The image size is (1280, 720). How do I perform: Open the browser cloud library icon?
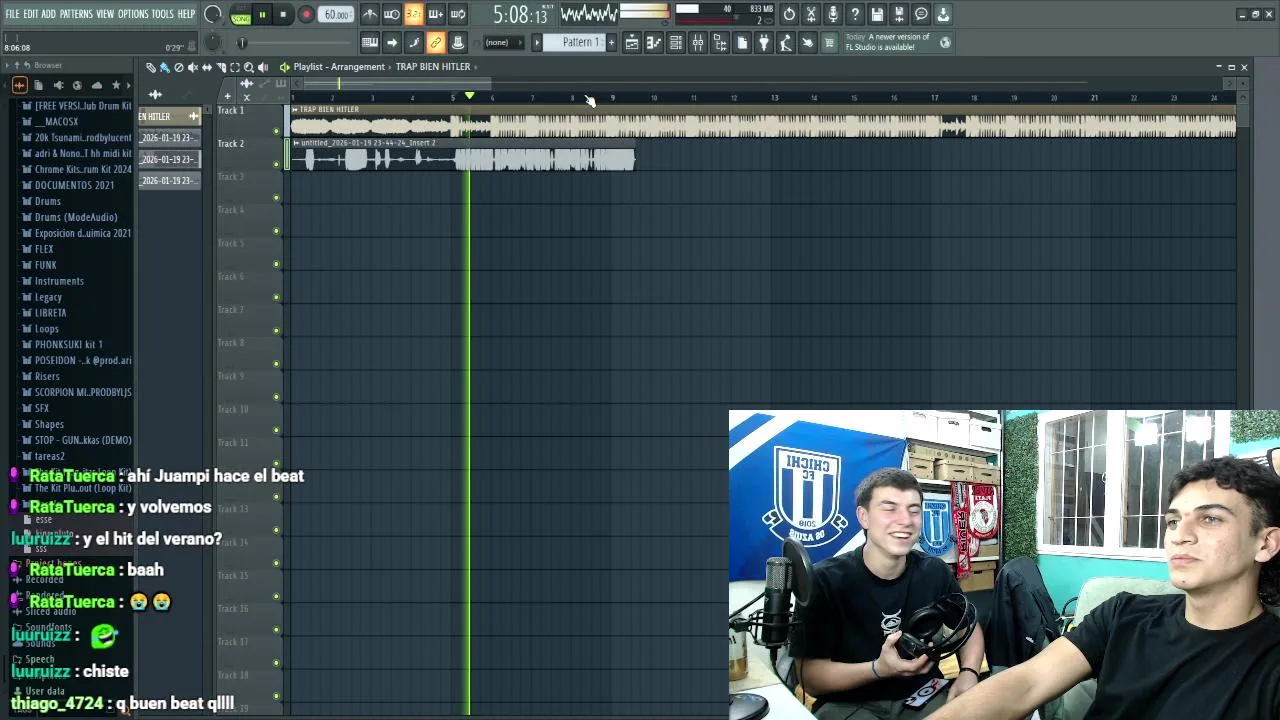(97, 85)
